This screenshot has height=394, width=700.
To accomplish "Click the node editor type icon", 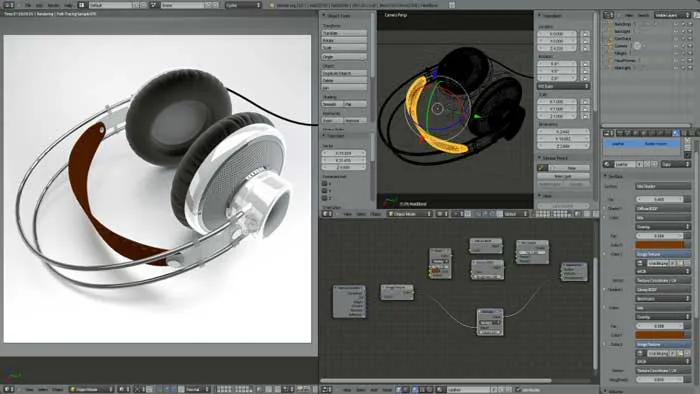I will click(326, 390).
